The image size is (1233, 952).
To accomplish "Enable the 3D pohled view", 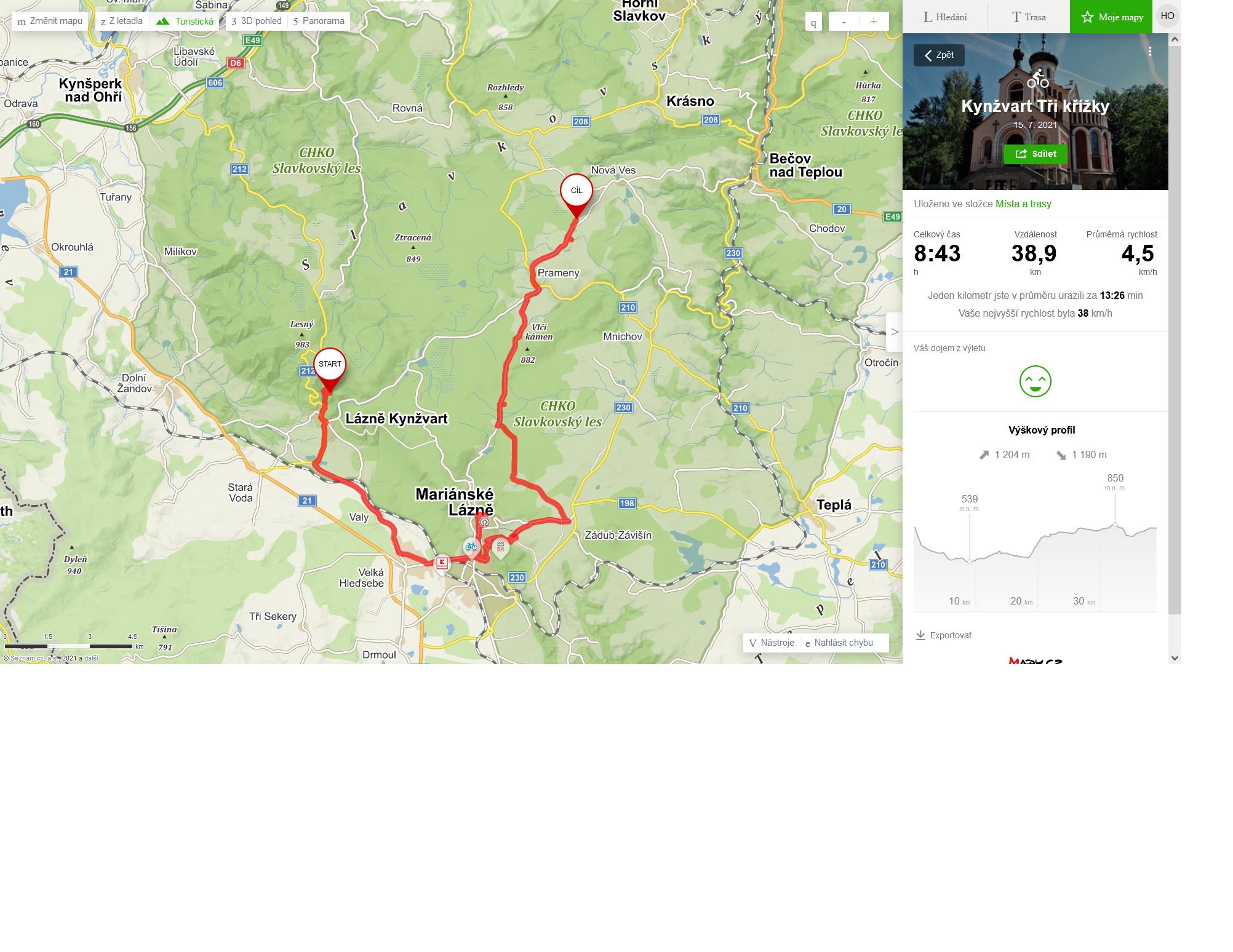I will pyautogui.click(x=257, y=21).
